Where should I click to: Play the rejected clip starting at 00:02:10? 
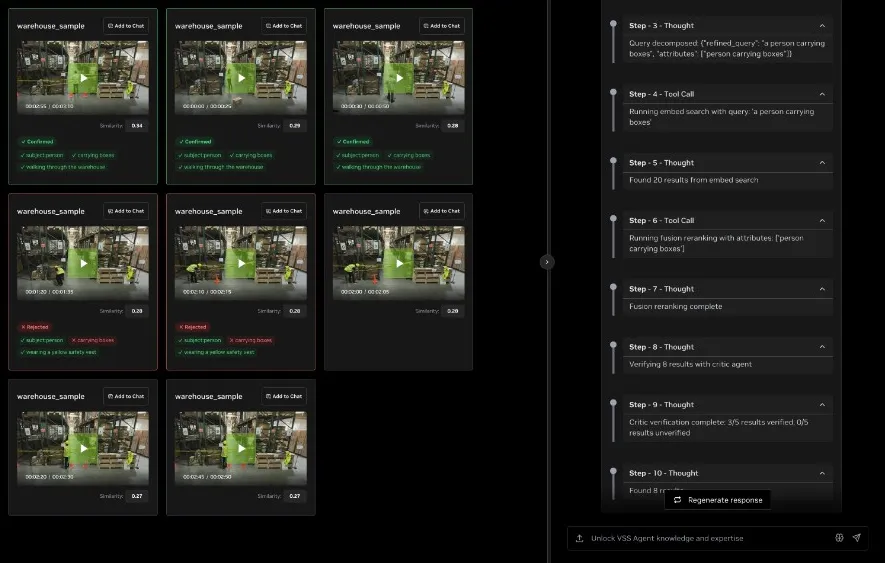tap(241, 263)
